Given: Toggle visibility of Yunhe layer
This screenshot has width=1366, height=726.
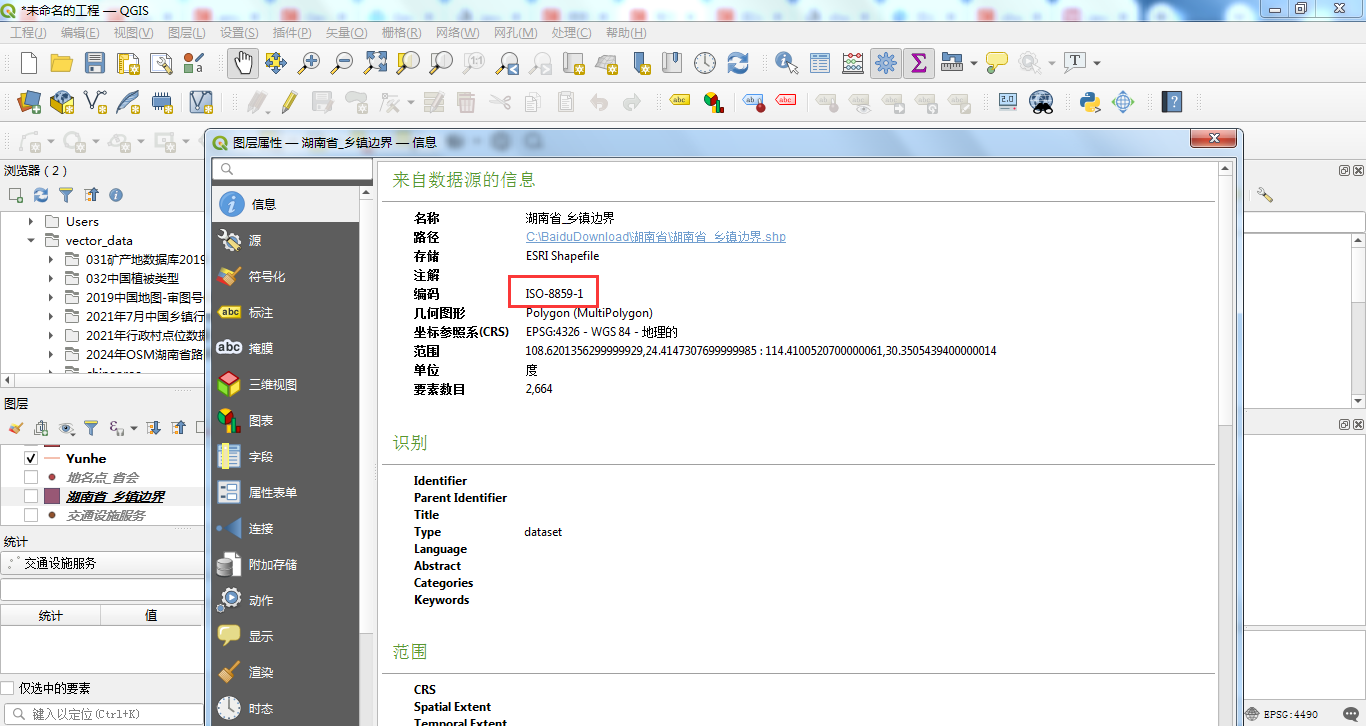Looking at the screenshot, I should tap(31, 458).
